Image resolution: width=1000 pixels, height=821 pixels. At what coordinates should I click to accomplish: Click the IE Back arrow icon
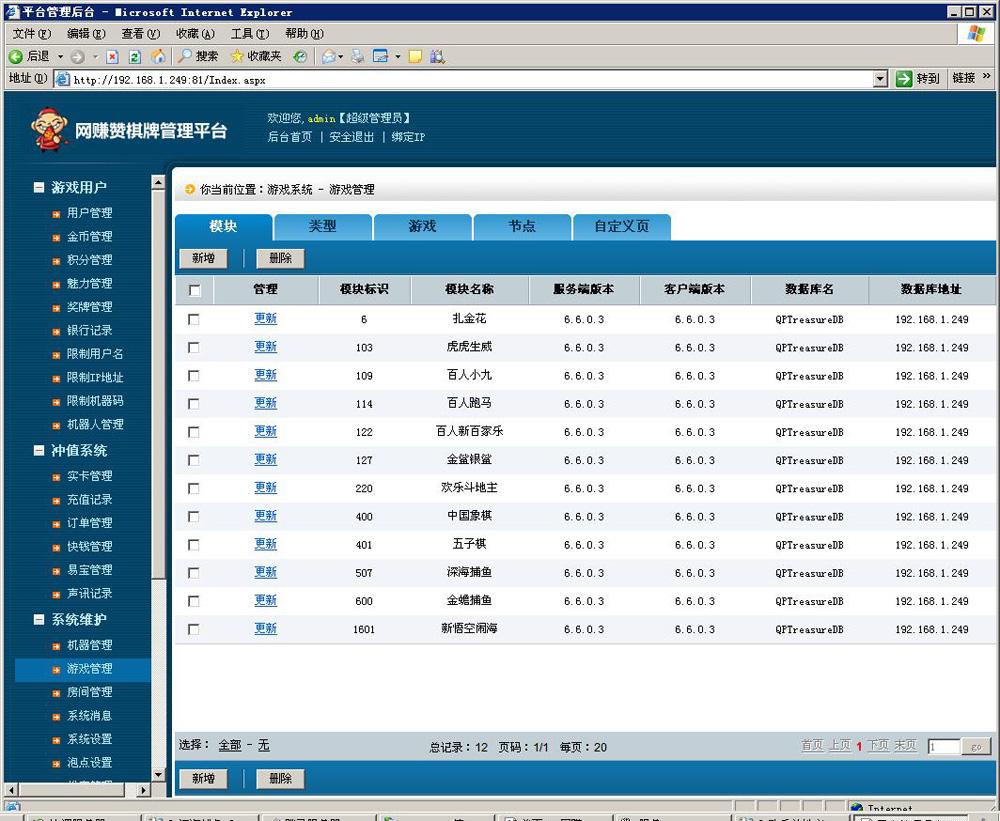click(x=16, y=57)
